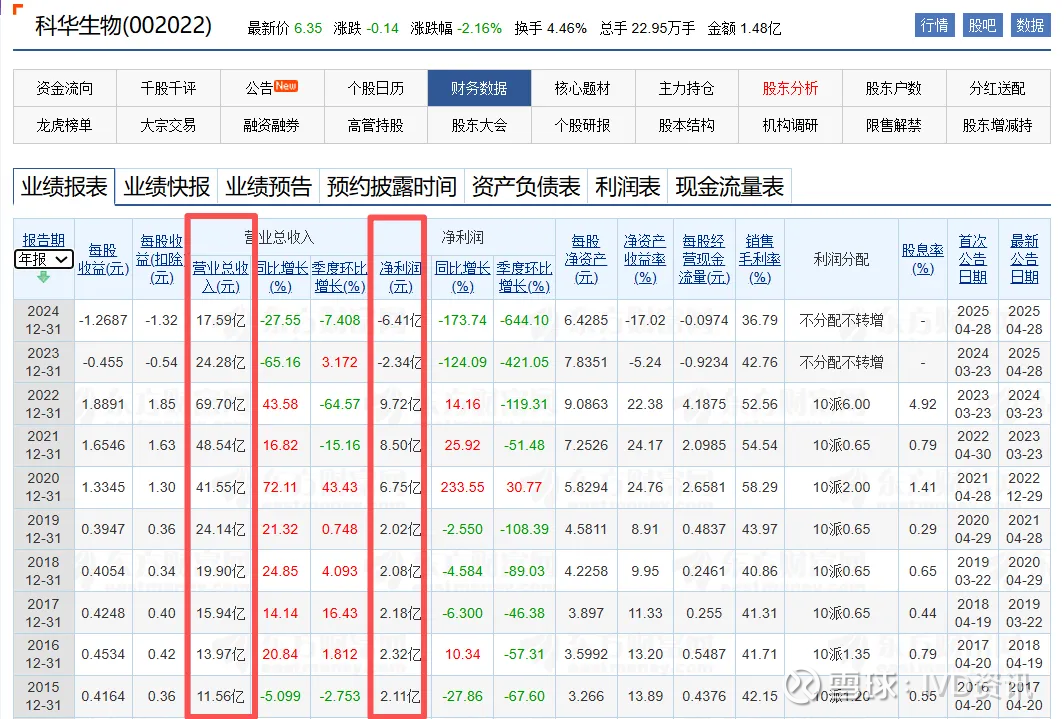
Task: Sort by the 每股收益(元) column header
Action: (x=103, y=259)
